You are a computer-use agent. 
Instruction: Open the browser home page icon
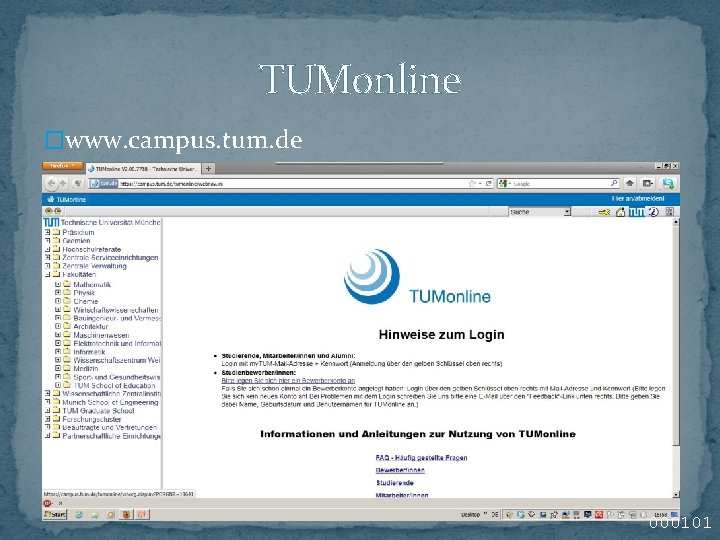pyautogui.click(x=630, y=184)
